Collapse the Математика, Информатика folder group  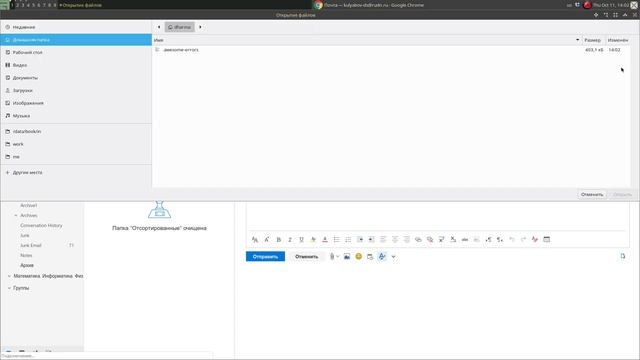tap(9, 276)
